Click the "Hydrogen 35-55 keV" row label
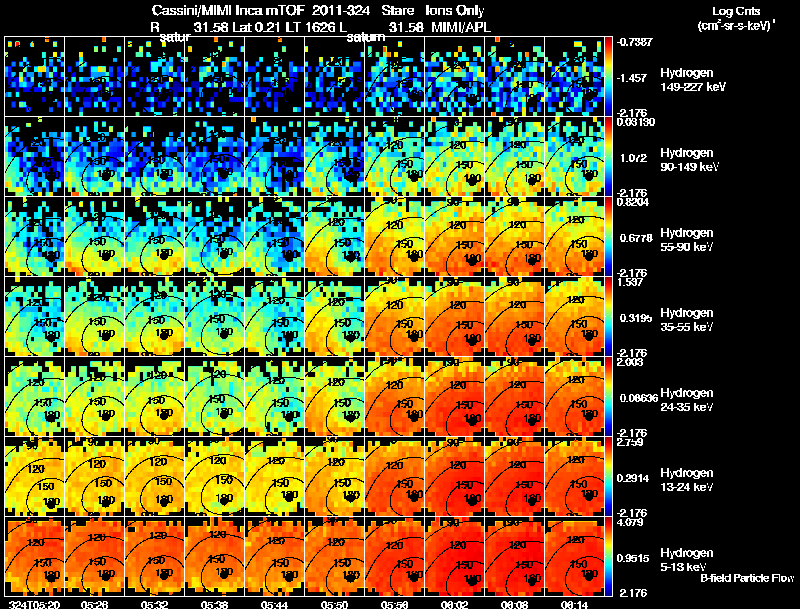 pos(687,320)
